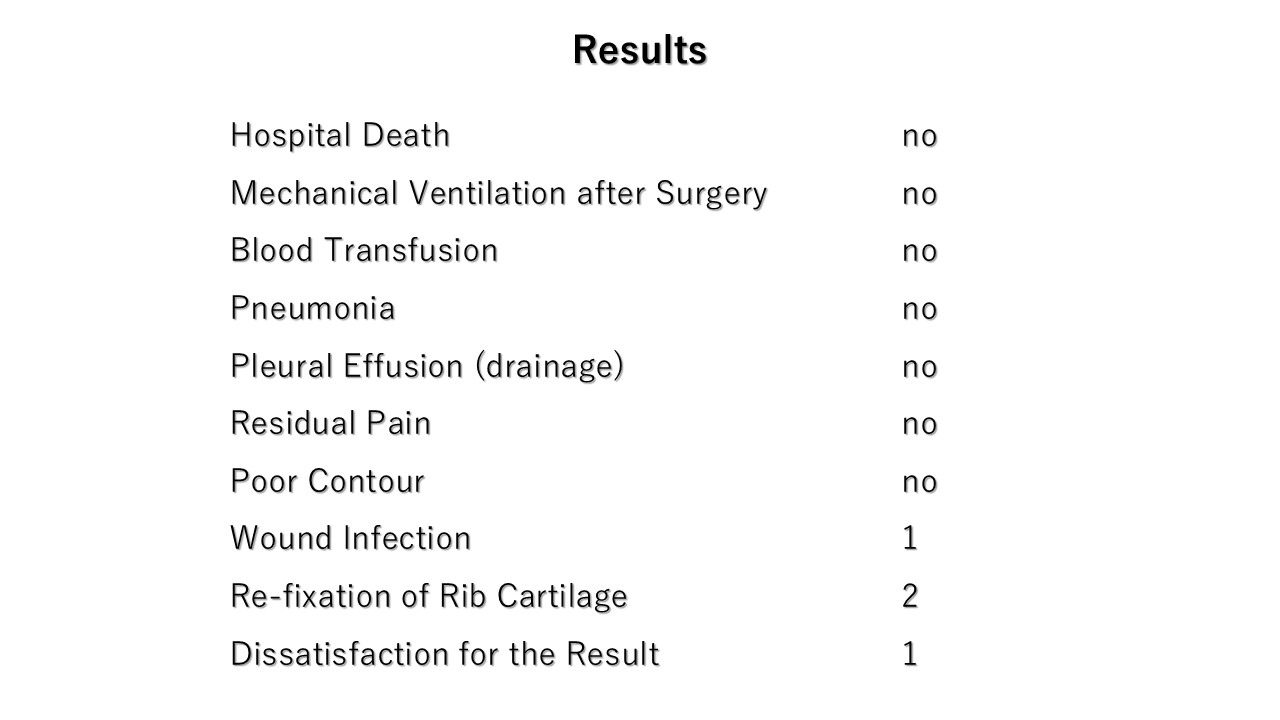The width and height of the screenshot is (1280, 720).
Task: Click the "Residual Pain" label
Action: pyautogui.click(x=330, y=423)
